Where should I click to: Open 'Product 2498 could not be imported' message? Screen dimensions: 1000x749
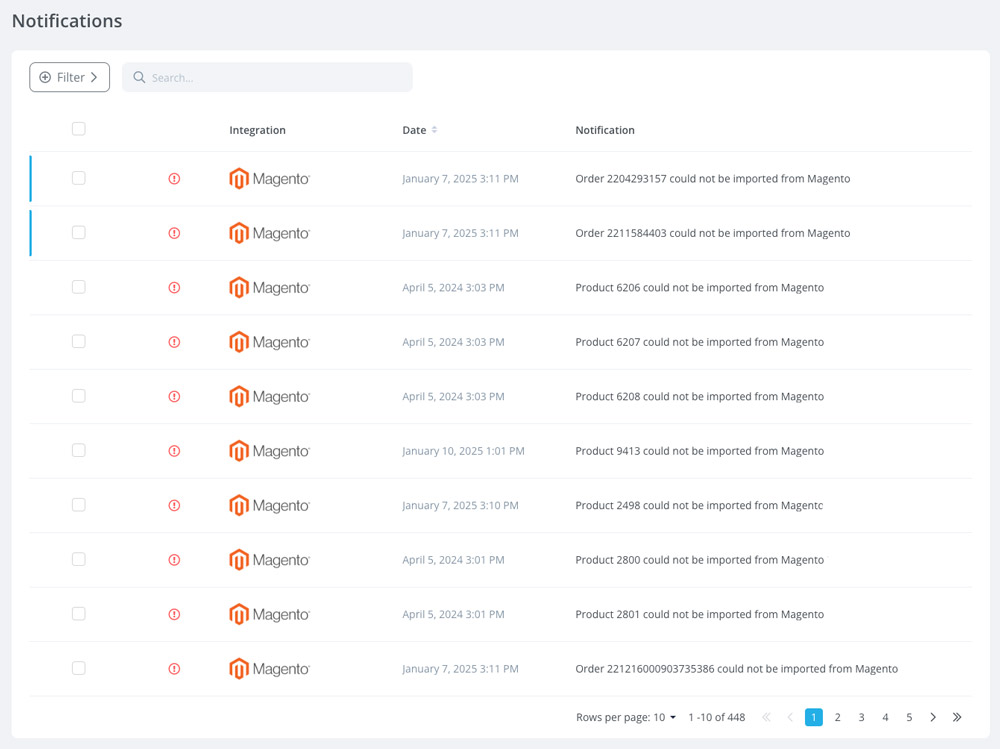(699, 505)
